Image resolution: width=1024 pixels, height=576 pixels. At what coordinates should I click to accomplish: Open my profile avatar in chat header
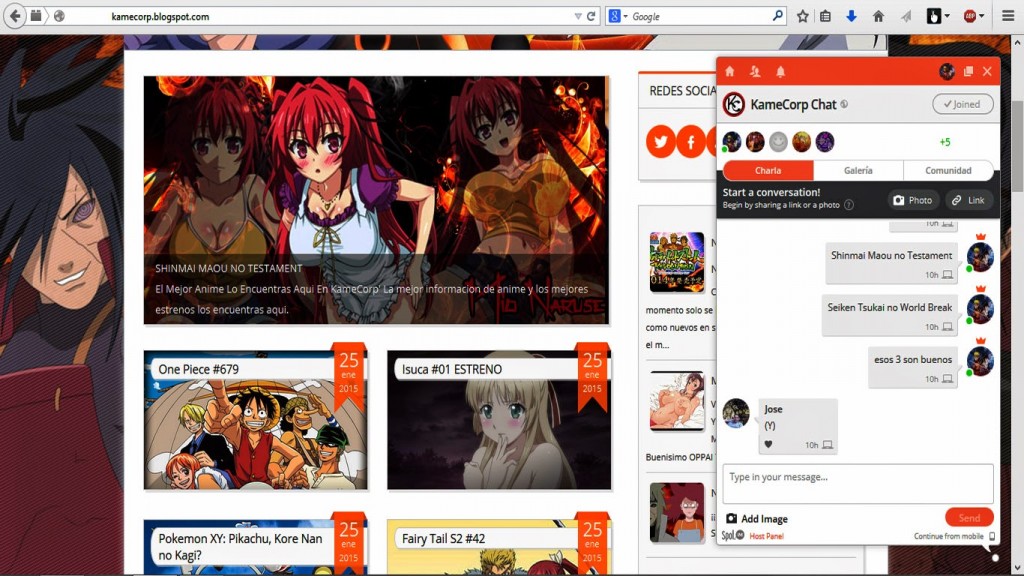947,71
